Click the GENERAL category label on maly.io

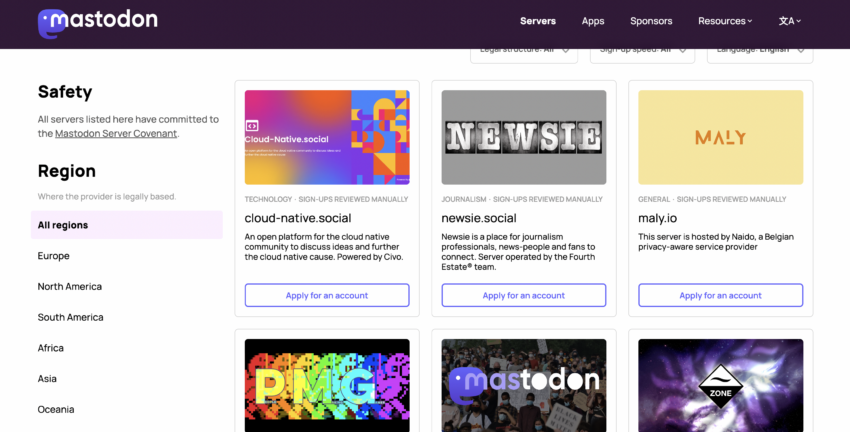[654, 199]
